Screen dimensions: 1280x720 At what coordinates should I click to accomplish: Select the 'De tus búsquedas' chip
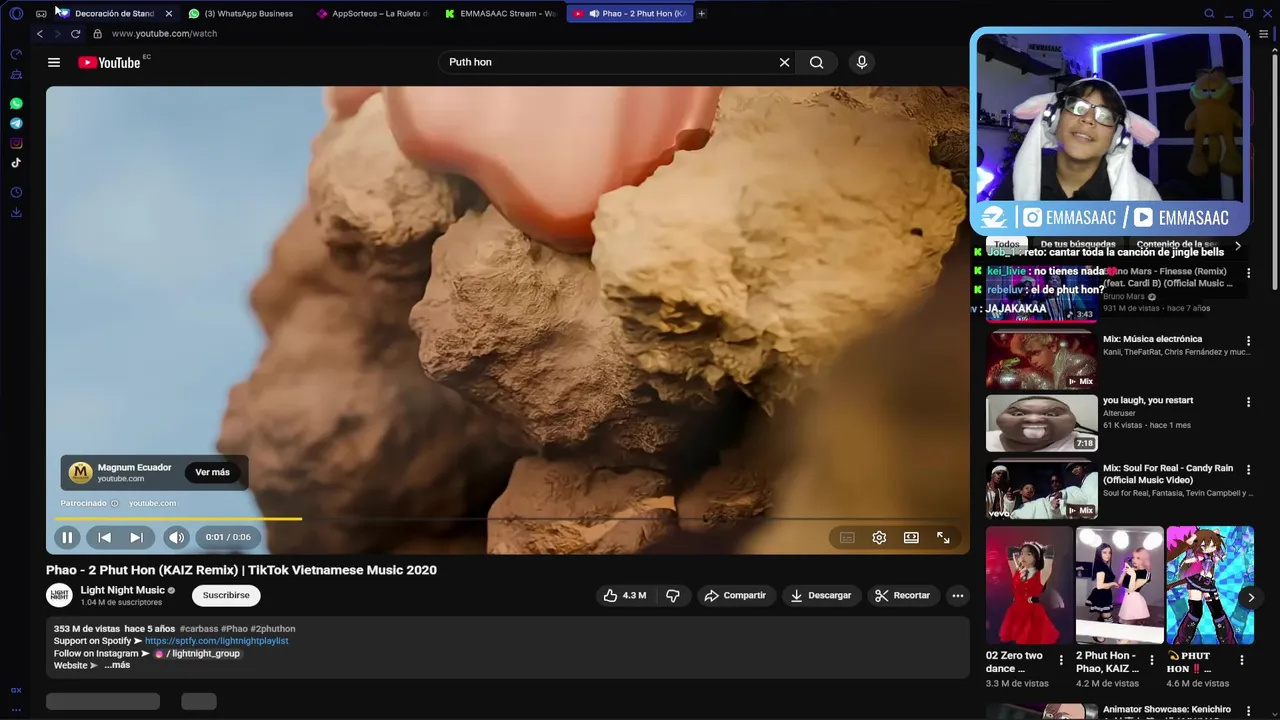(x=1078, y=244)
